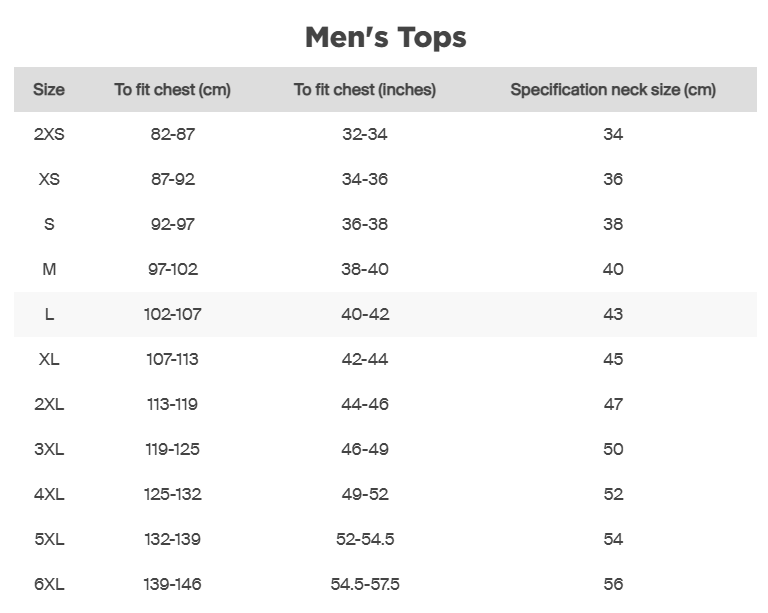Image resolution: width=768 pixels, height=613 pixels.
Task: Select the 3XL chest range 119-125
Action: coord(172,449)
